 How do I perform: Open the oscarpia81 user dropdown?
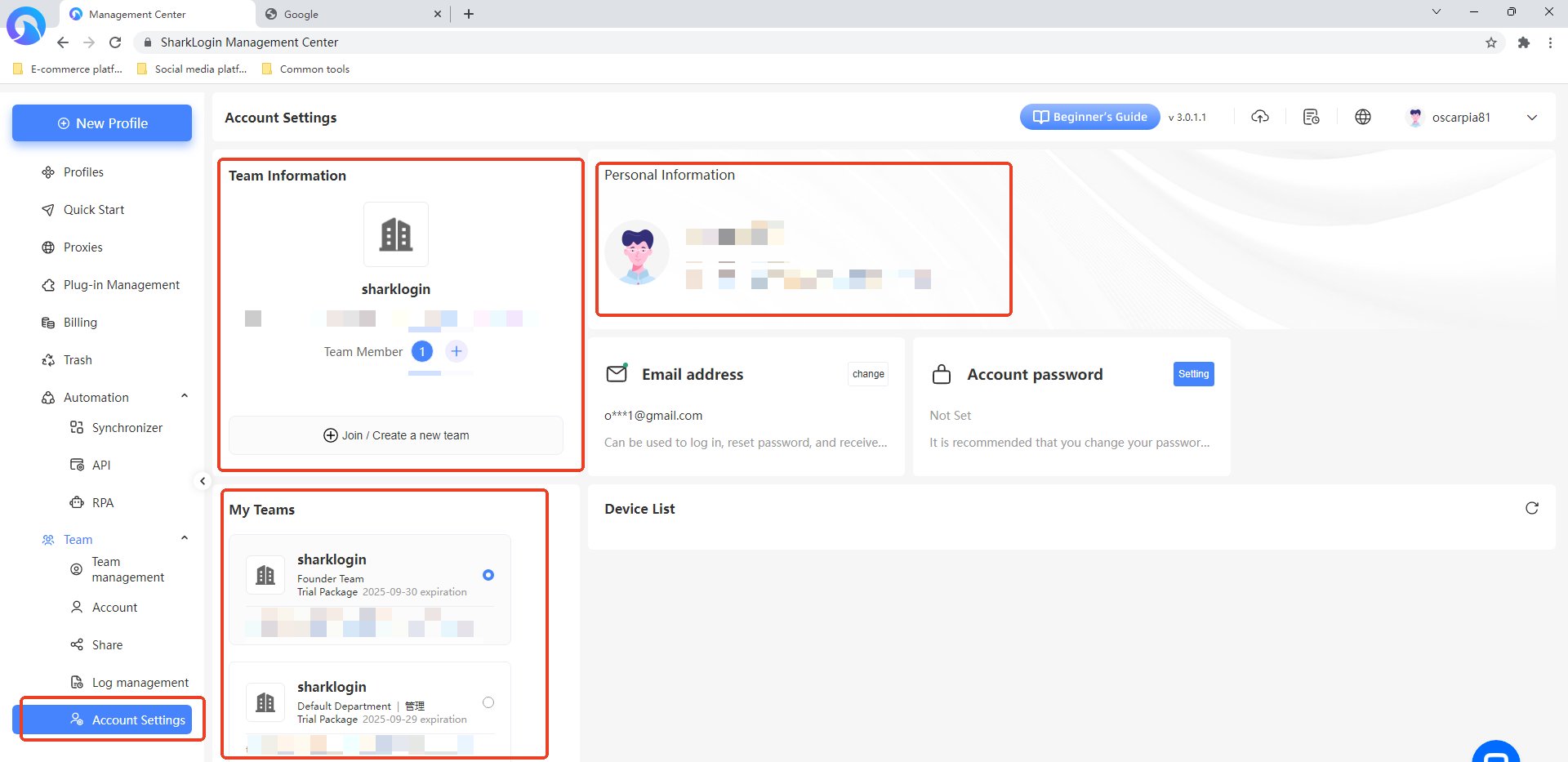tap(1532, 118)
